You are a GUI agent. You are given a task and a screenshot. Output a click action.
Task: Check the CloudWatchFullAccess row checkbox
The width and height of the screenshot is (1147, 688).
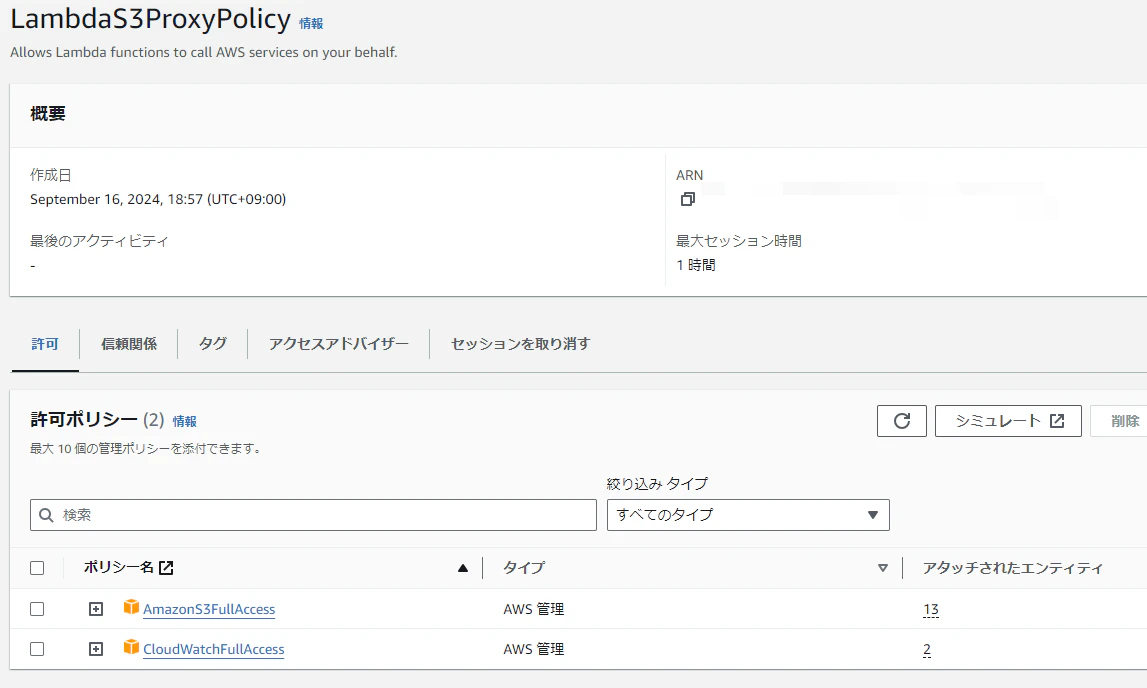tap(37, 649)
